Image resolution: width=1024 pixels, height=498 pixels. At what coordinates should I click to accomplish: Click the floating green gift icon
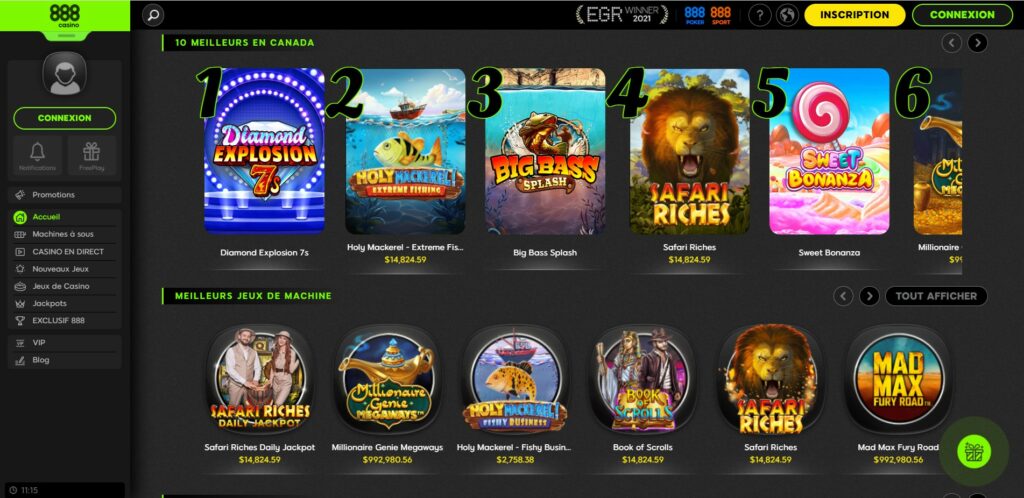pyautogui.click(x=974, y=452)
